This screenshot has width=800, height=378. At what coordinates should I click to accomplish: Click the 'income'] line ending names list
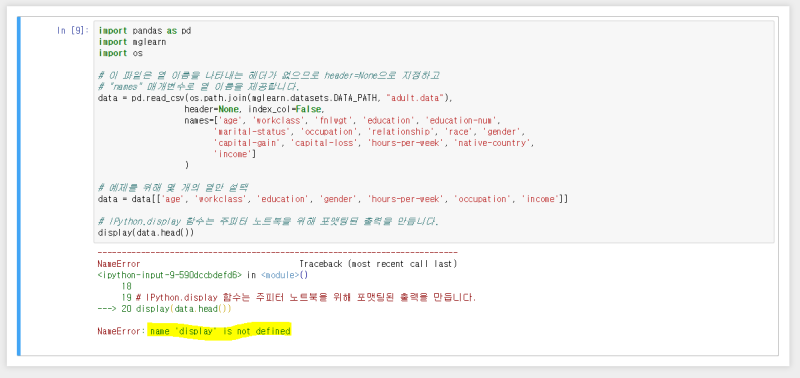pyautogui.click(x=235, y=154)
